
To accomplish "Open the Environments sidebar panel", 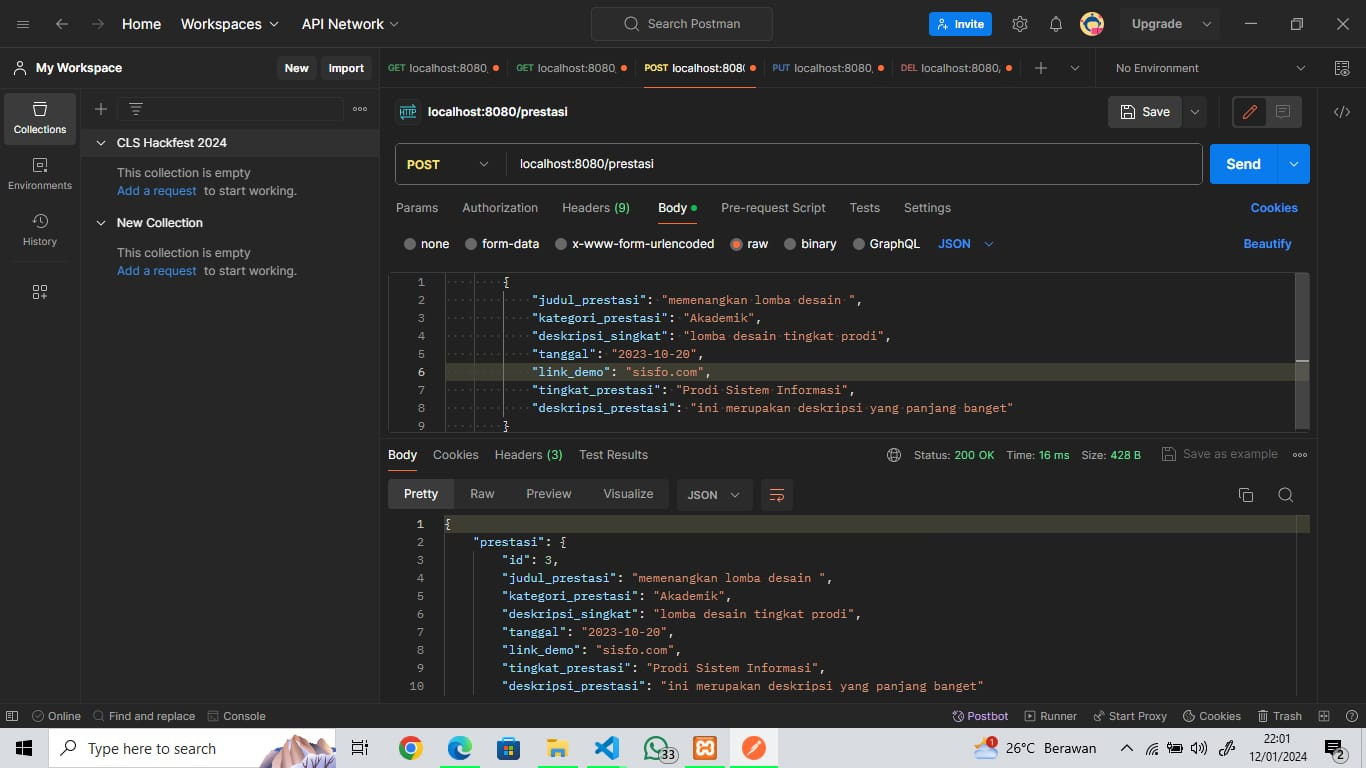I will pyautogui.click(x=40, y=174).
